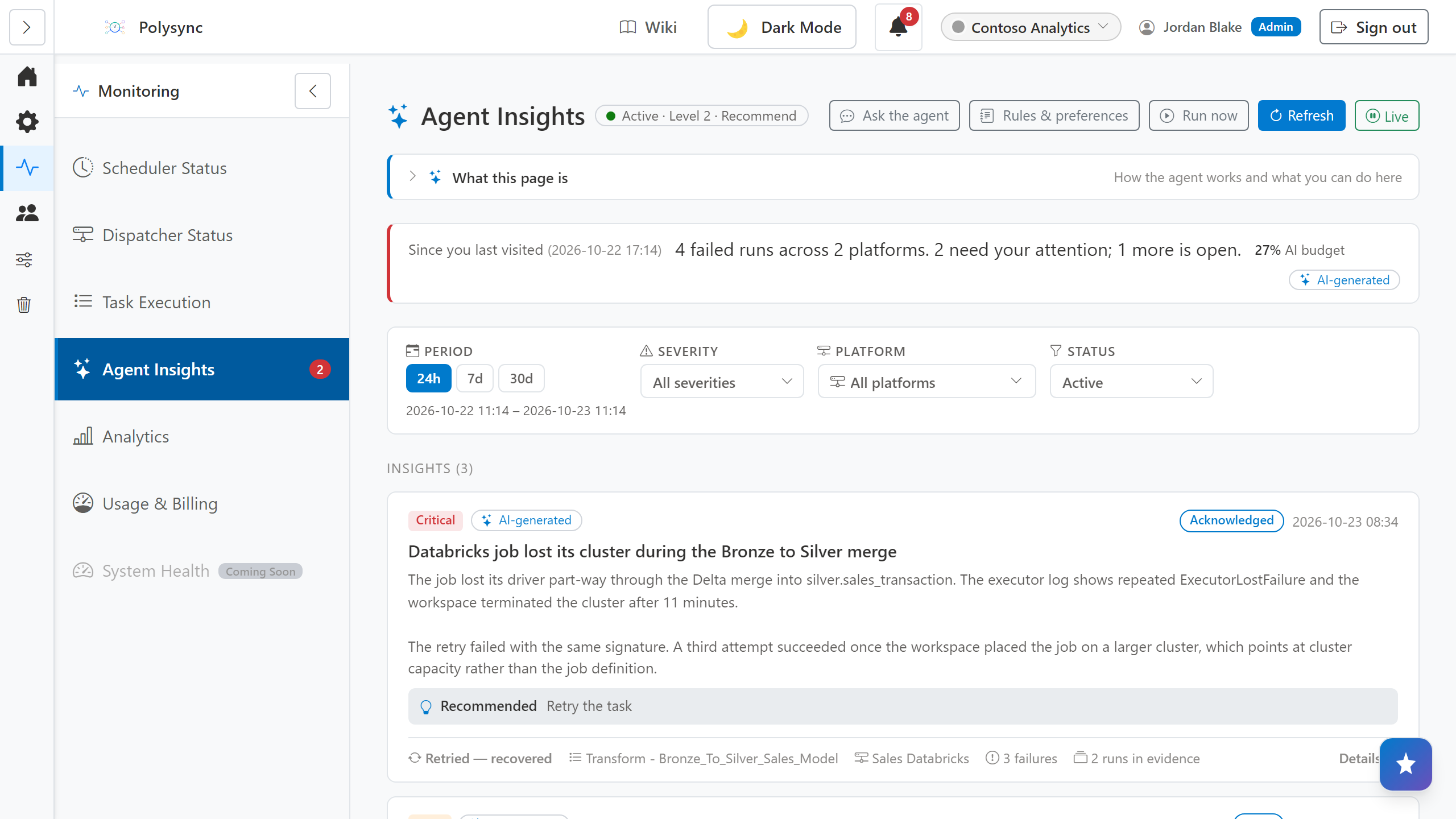Open Details of the Databricks insight
This screenshot has height=819, width=1456.
(x=1359, y=758)
